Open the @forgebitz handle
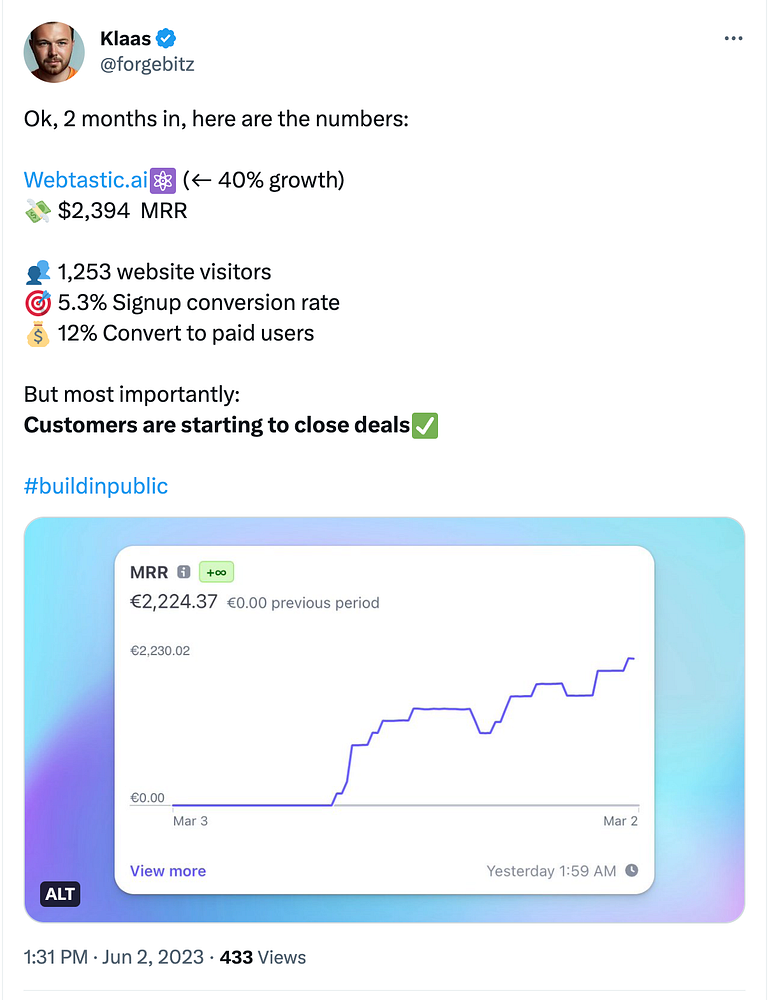The image size is (769, 1000). pos(147,64)
